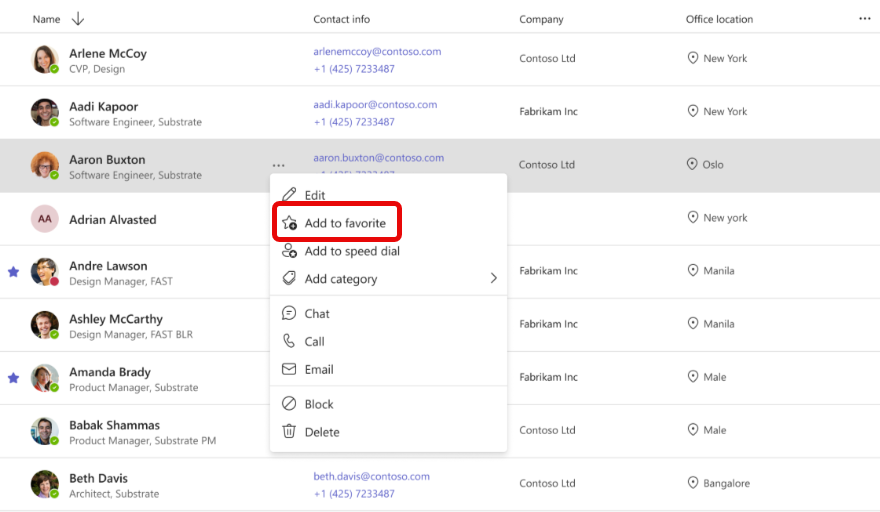Screen dimensions: 880x512
Task: Click the Call phone icon in menu
Action: (289, 341)
